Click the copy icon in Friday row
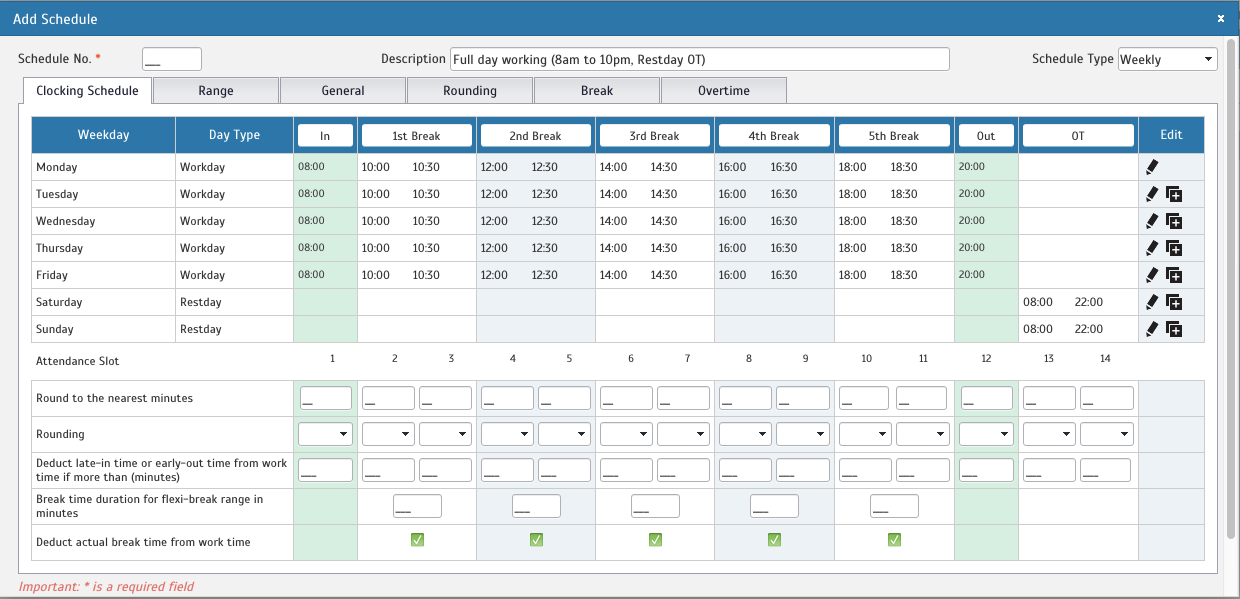 pos(1174,275)
